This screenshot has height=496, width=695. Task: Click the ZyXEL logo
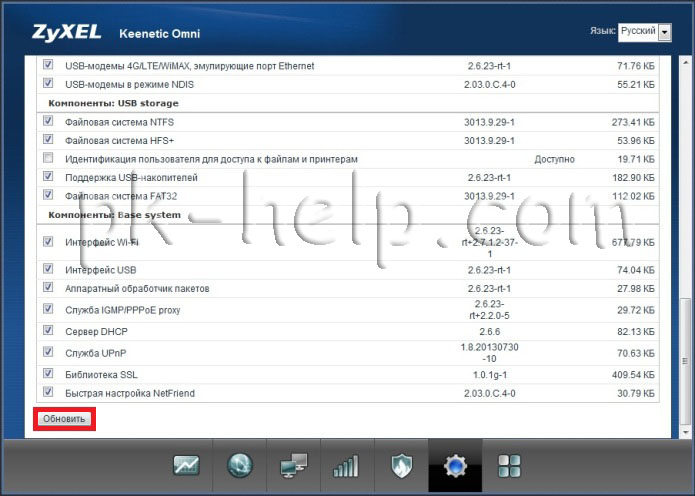66,33
